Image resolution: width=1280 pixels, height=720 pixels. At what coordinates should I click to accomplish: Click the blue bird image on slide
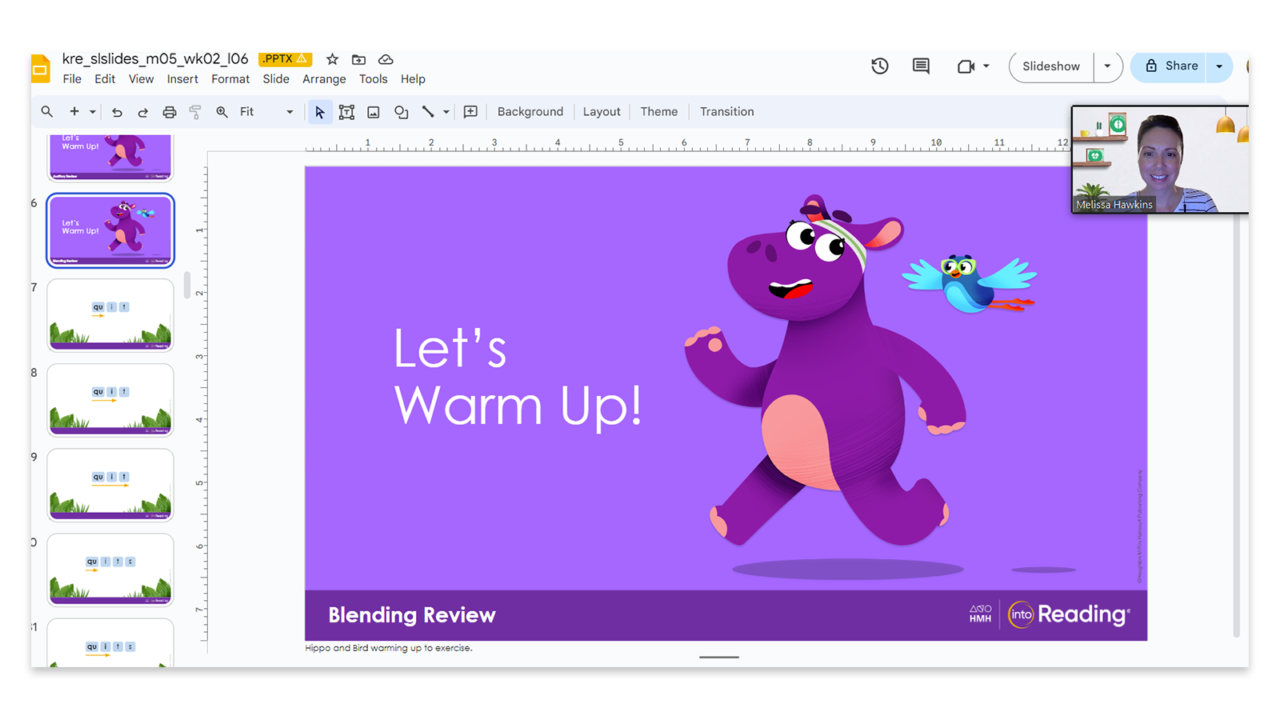[x=969, y=282]
